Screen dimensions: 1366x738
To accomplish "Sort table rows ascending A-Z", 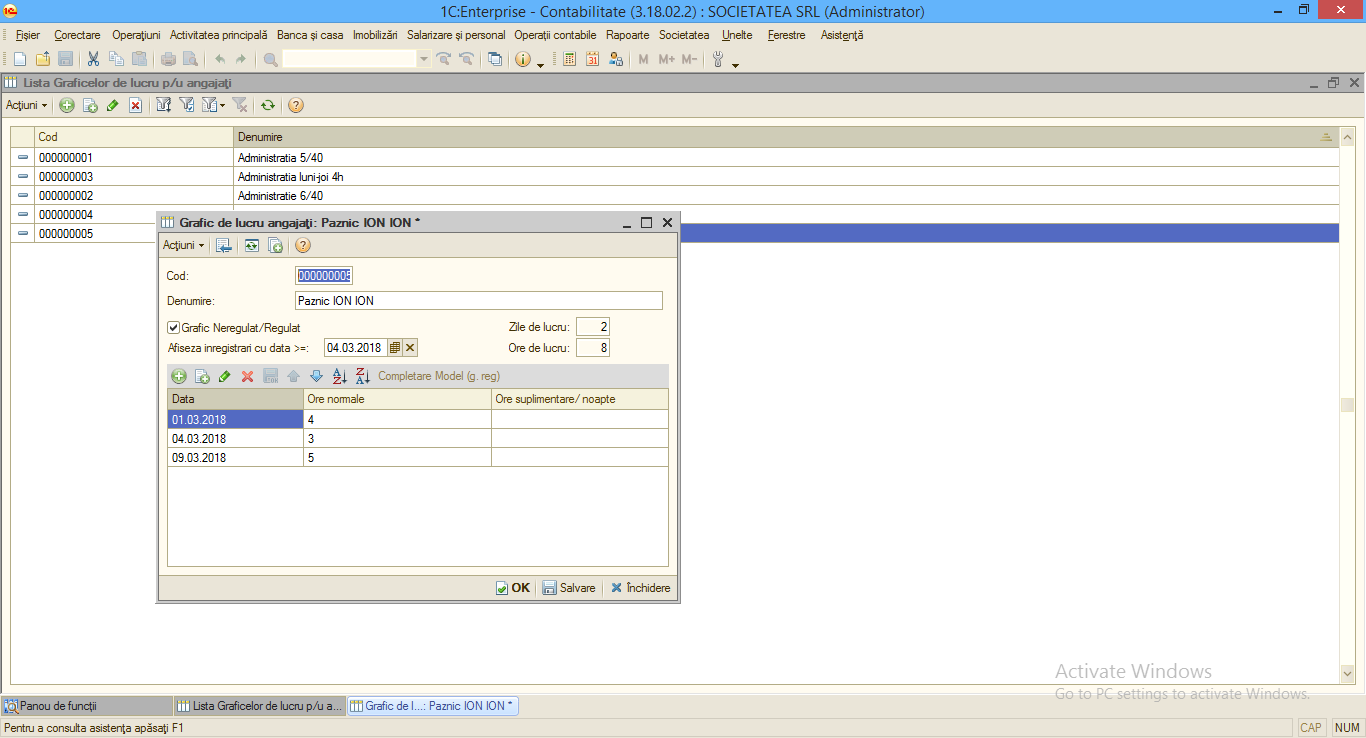I will click(339, 376).
